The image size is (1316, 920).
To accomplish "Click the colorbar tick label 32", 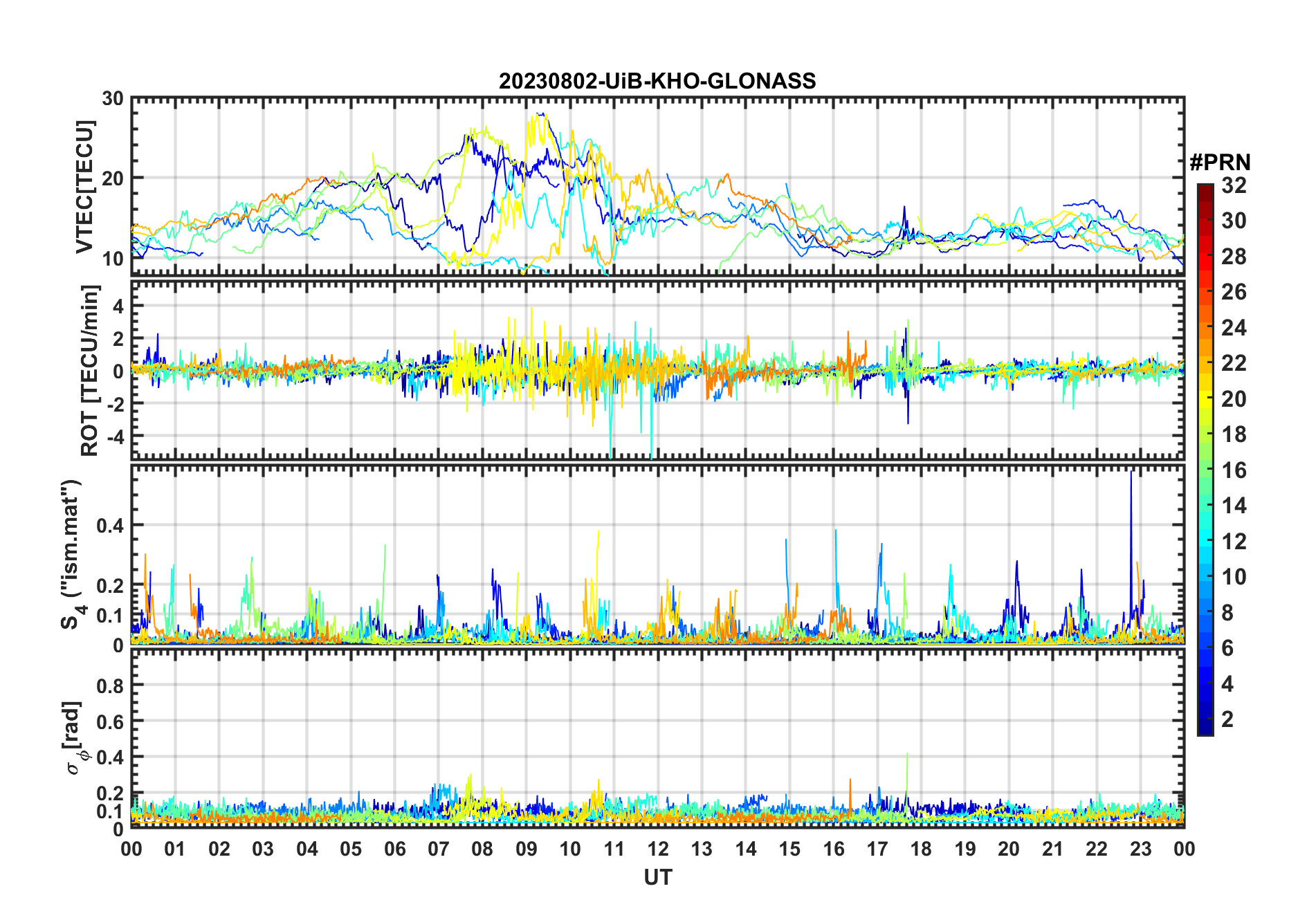I will coord(1233,185).
